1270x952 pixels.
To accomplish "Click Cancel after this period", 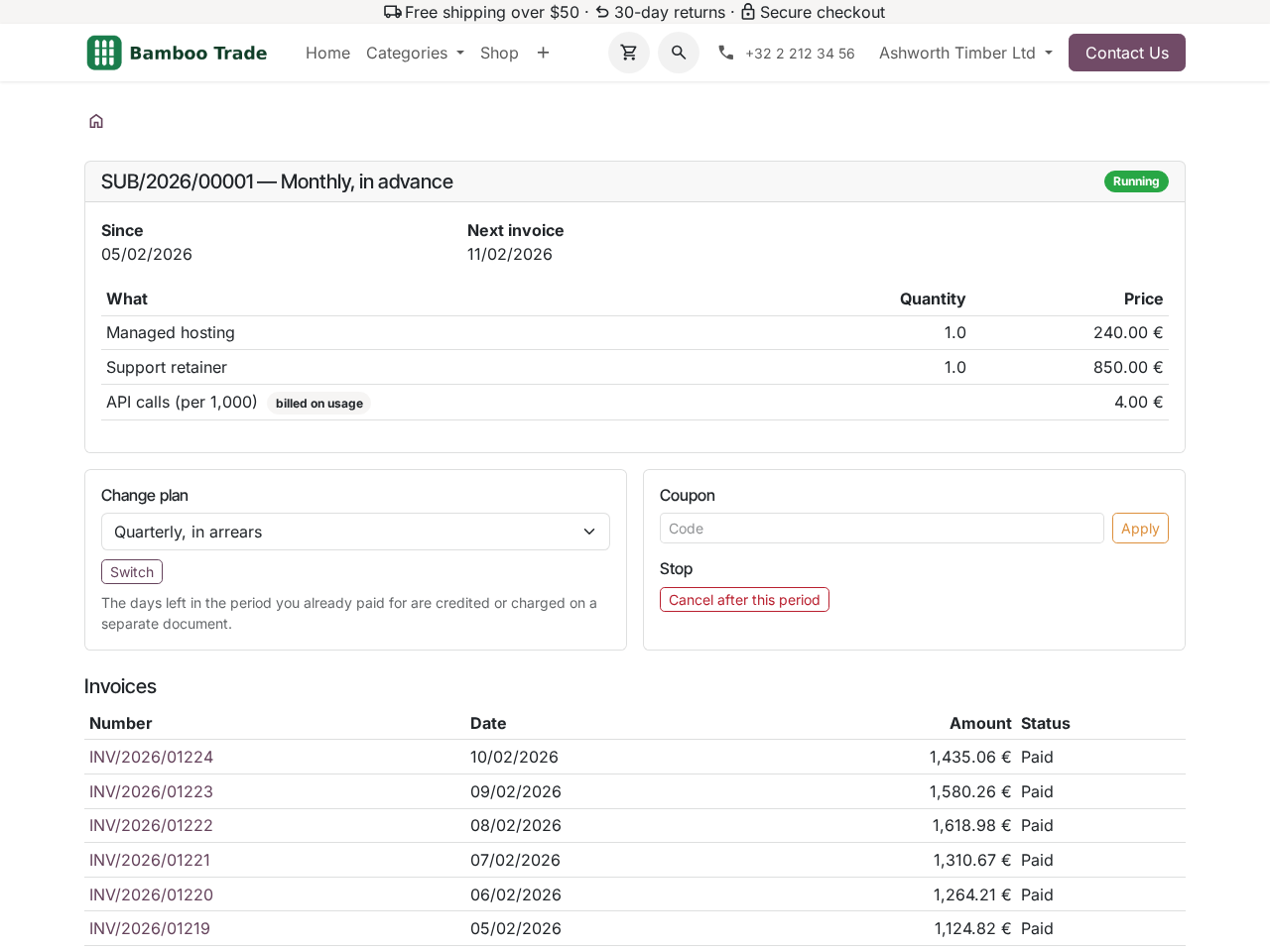I will 744,600.
